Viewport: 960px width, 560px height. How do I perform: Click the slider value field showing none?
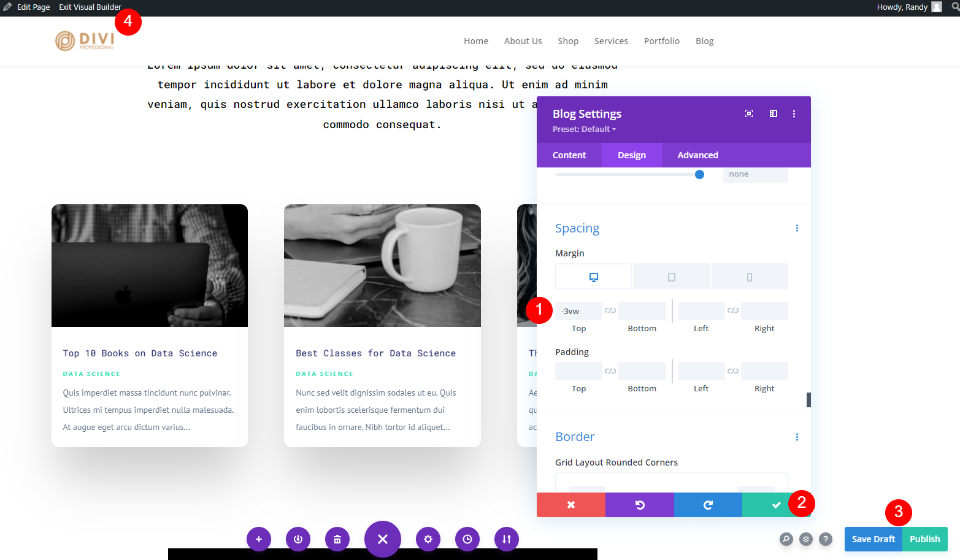tap(755, 174)
